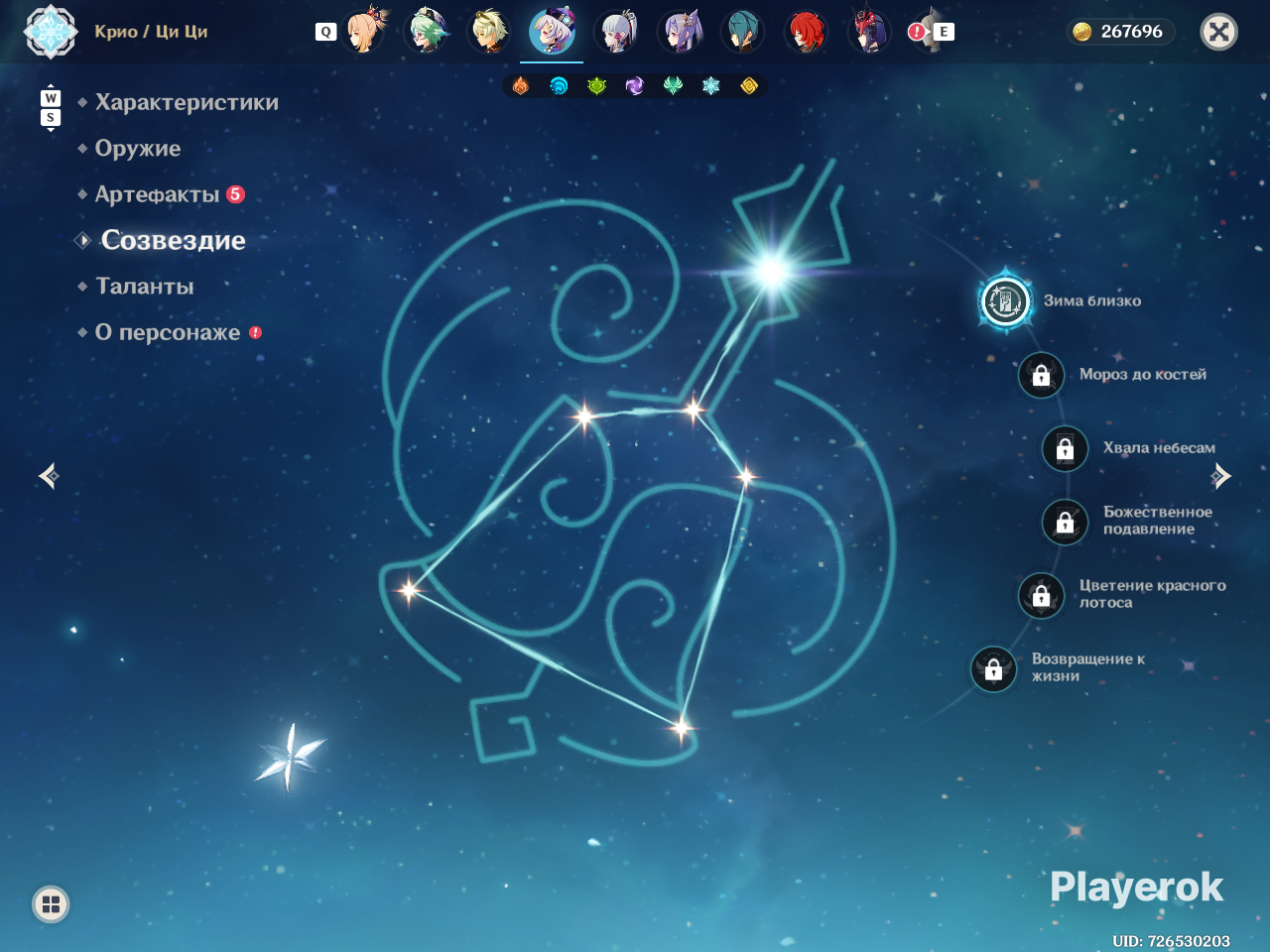Select the Созвездие menu item
Screen dimensions: 1270x952
174,240
